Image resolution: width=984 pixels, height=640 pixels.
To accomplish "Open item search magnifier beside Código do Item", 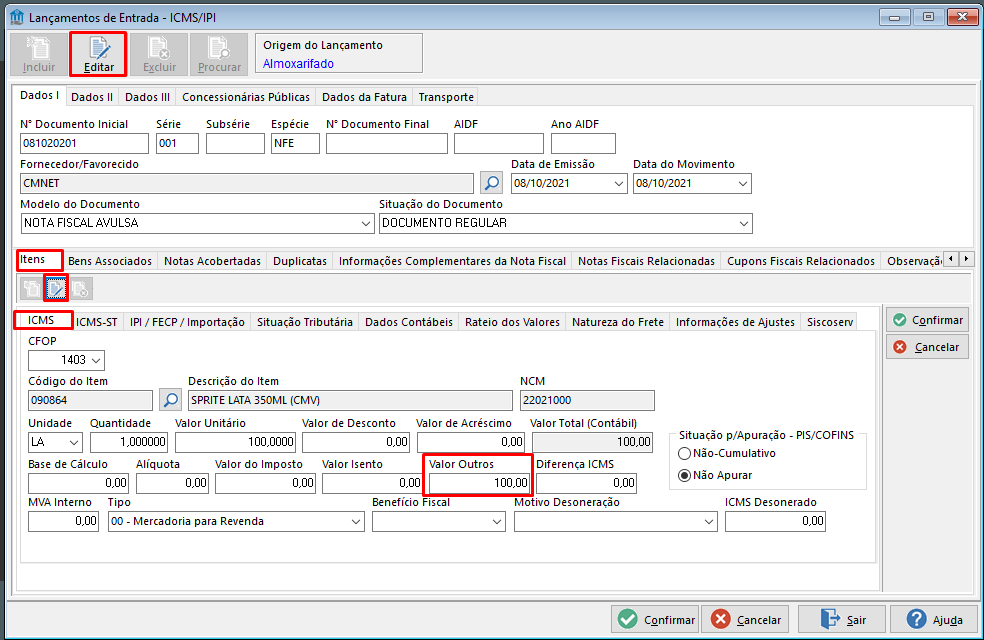I will click(x=171, y=400).
